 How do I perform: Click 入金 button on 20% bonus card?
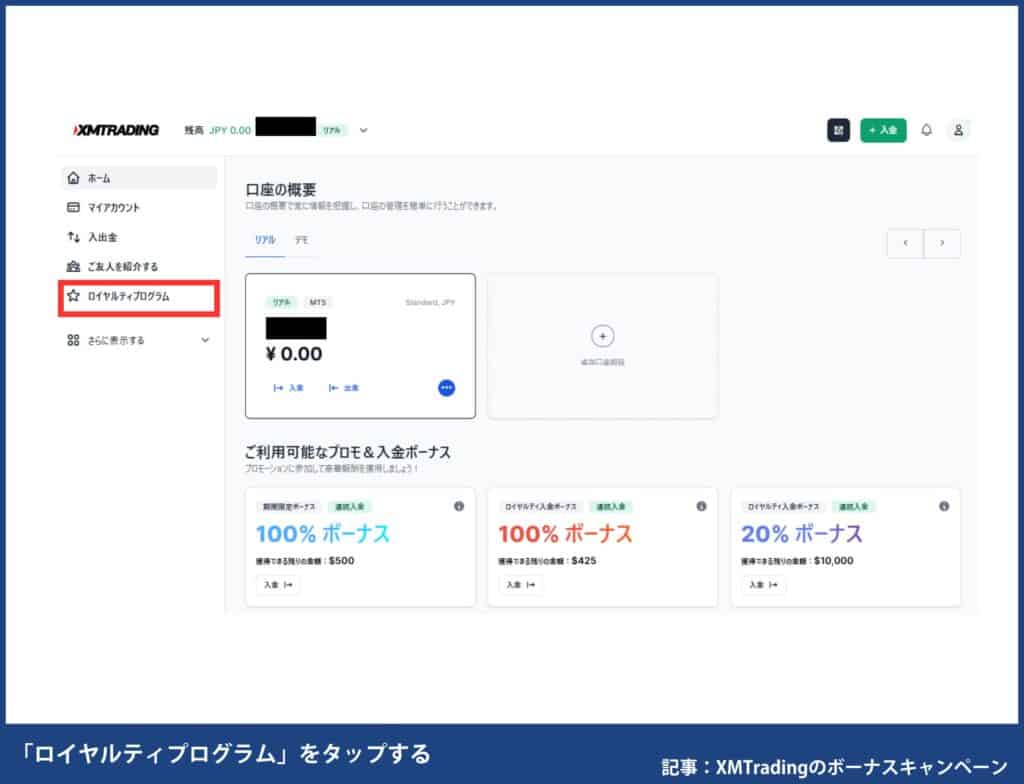[x=763, y=585]
